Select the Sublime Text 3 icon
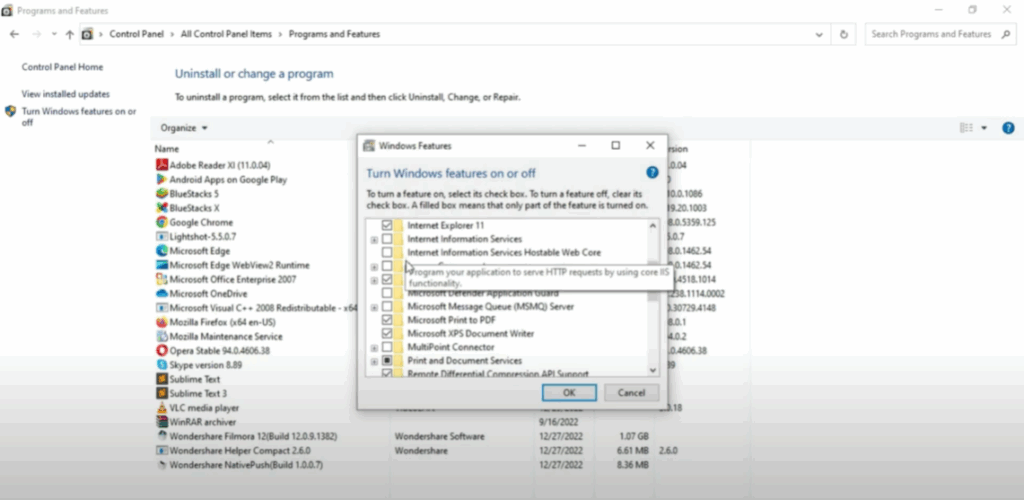The width and height of the screenshot is (1024, 500). click(x=161, y=394)
